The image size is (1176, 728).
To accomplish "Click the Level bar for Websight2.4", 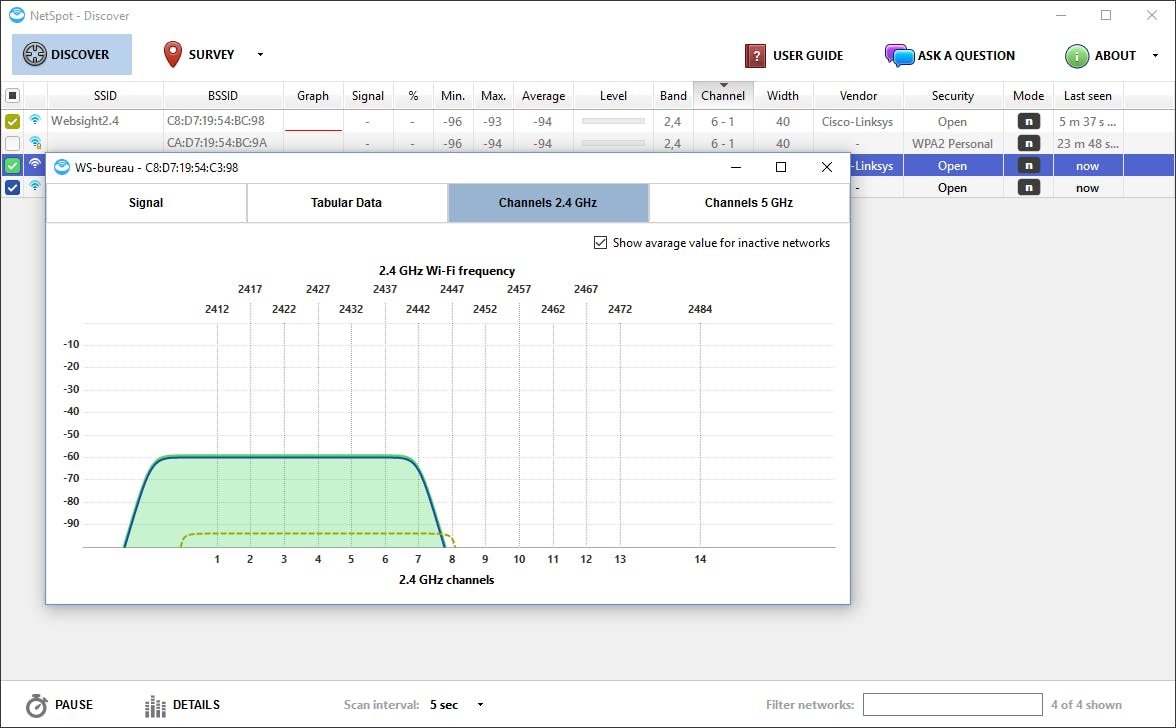I will [x=613, y=122].
